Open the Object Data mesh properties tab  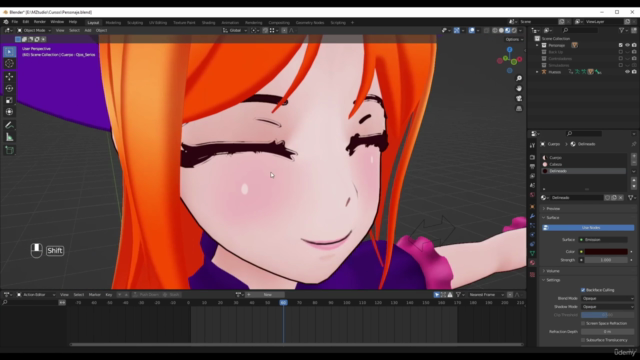coord(532,253)
